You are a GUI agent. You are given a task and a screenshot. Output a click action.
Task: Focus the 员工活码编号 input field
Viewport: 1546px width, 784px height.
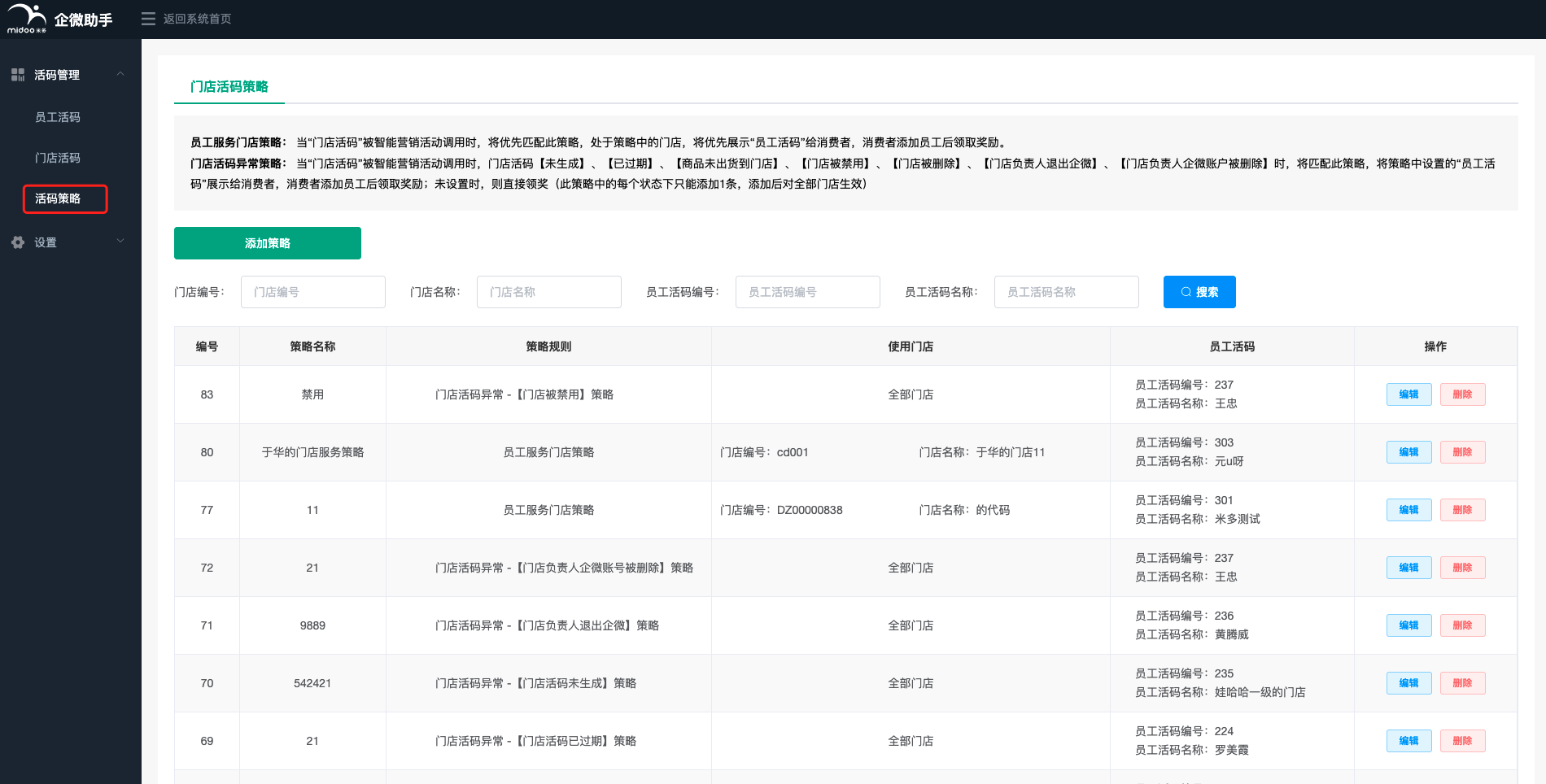[x=808, y=292]
